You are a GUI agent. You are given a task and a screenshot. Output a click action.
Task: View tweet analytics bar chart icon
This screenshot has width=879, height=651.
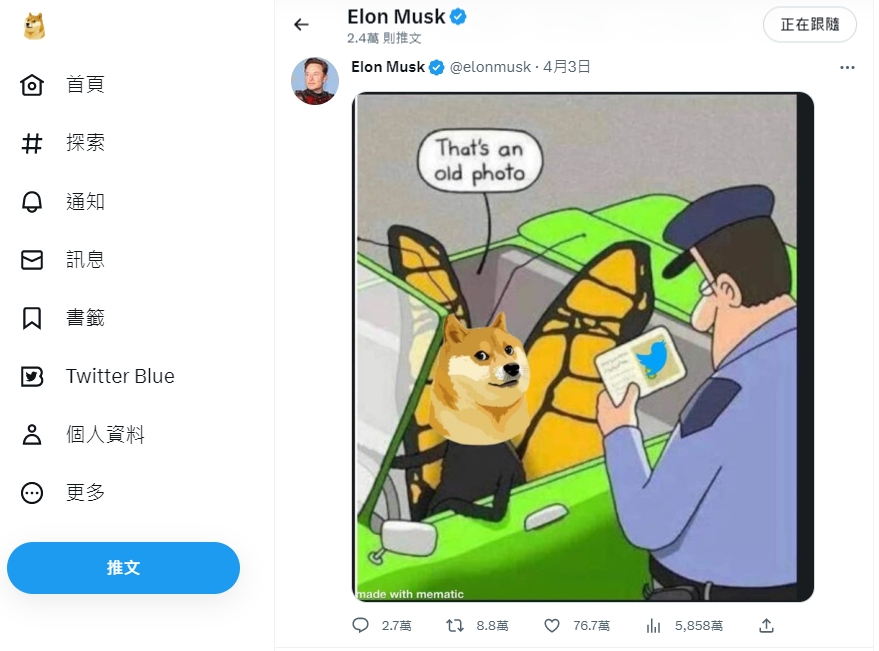[x=654, y=625]
